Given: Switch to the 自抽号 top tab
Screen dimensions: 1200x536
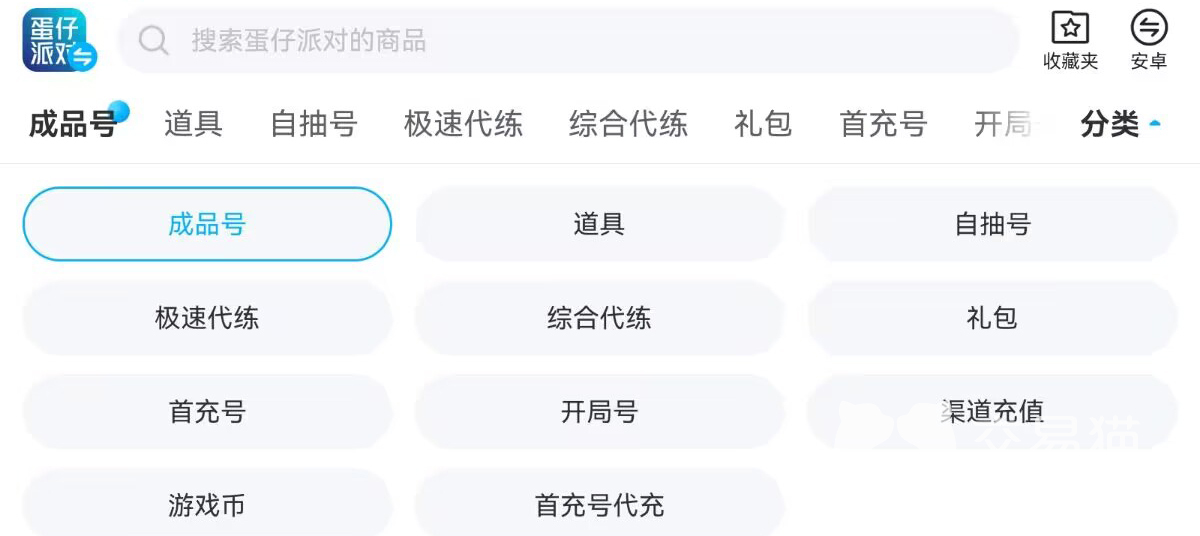Looking at the screenshot, I should [313, 125].
